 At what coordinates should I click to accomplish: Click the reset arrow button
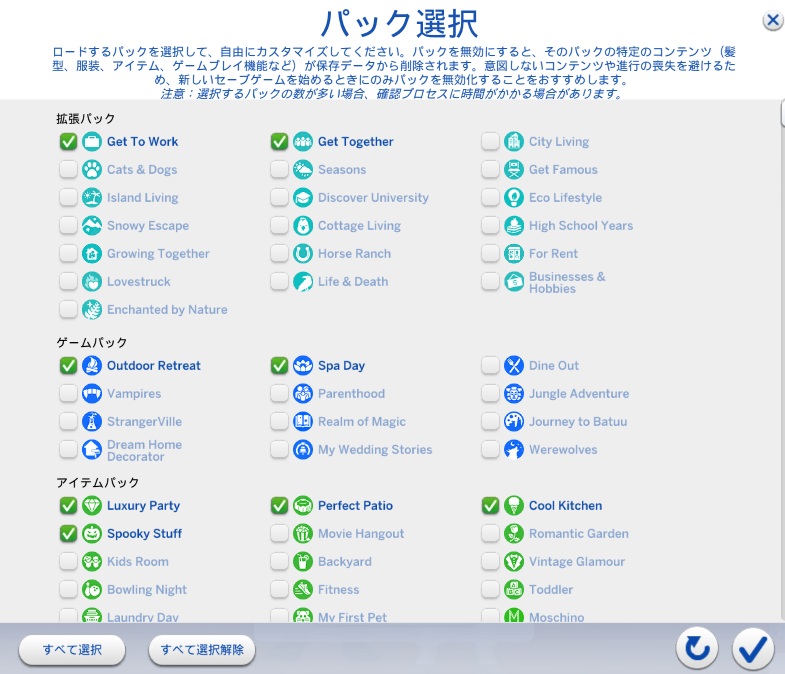pos(697,649)
